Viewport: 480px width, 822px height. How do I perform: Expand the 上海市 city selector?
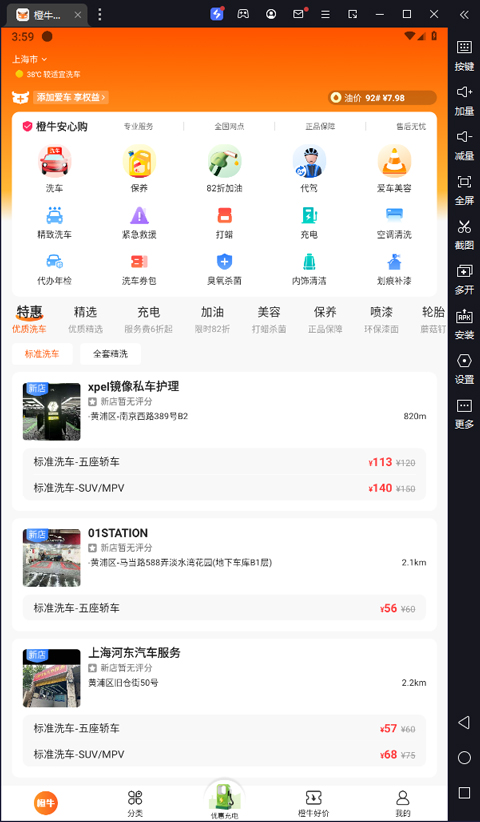[31, 59]
